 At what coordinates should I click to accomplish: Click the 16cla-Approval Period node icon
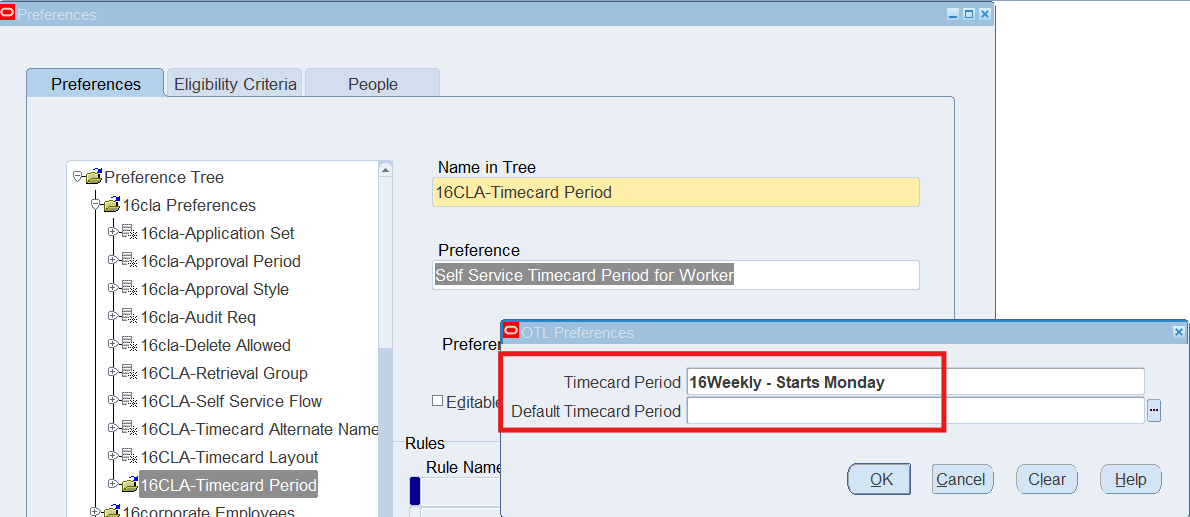tap(129, 261)
